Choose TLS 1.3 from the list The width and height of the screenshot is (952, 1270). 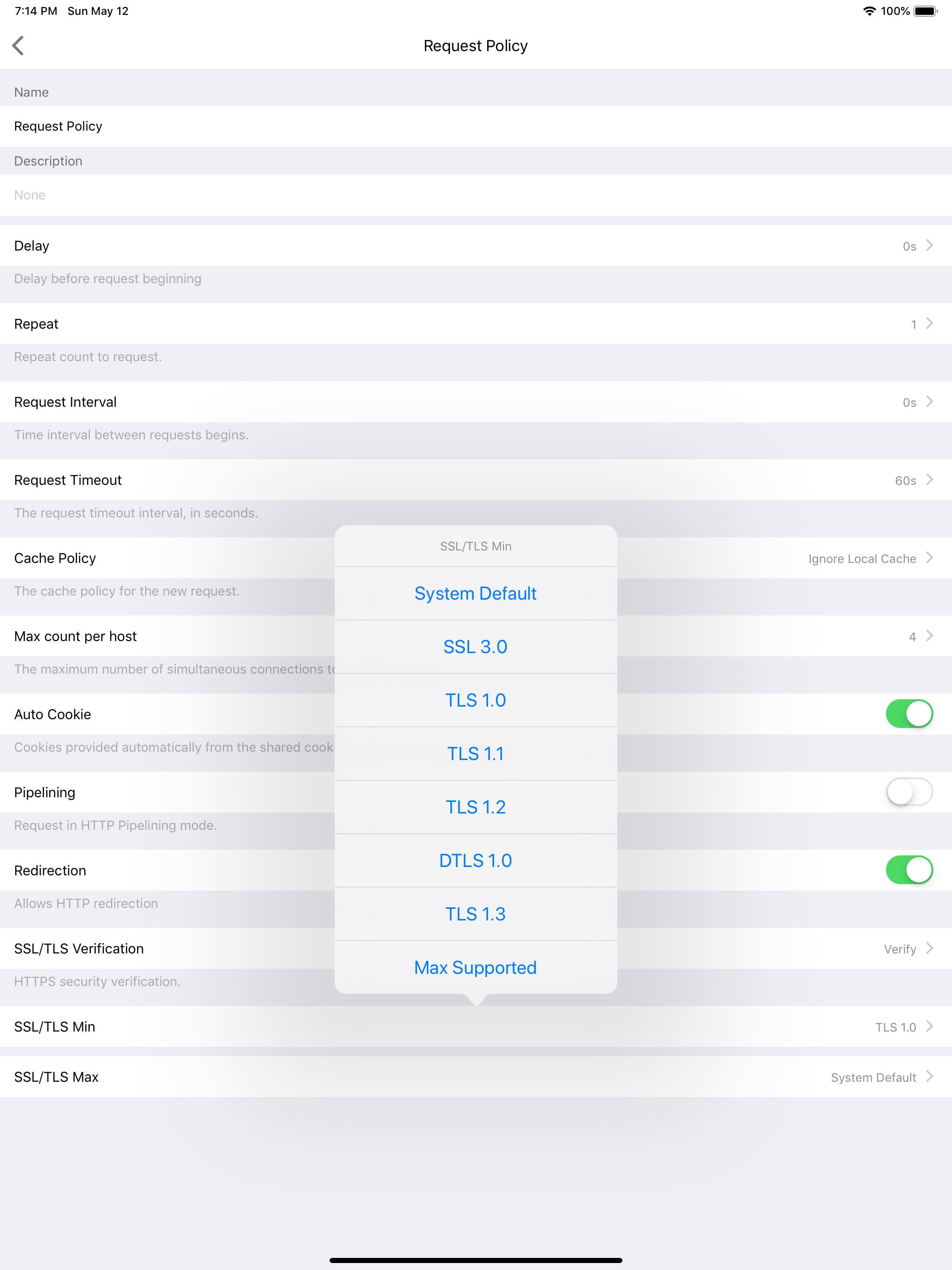click(x=476, y=914)
